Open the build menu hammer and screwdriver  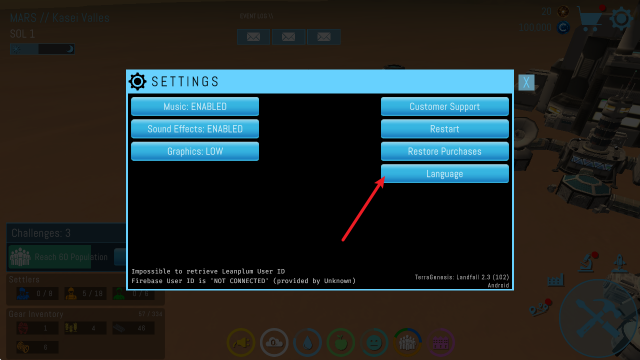coord(598,319)
